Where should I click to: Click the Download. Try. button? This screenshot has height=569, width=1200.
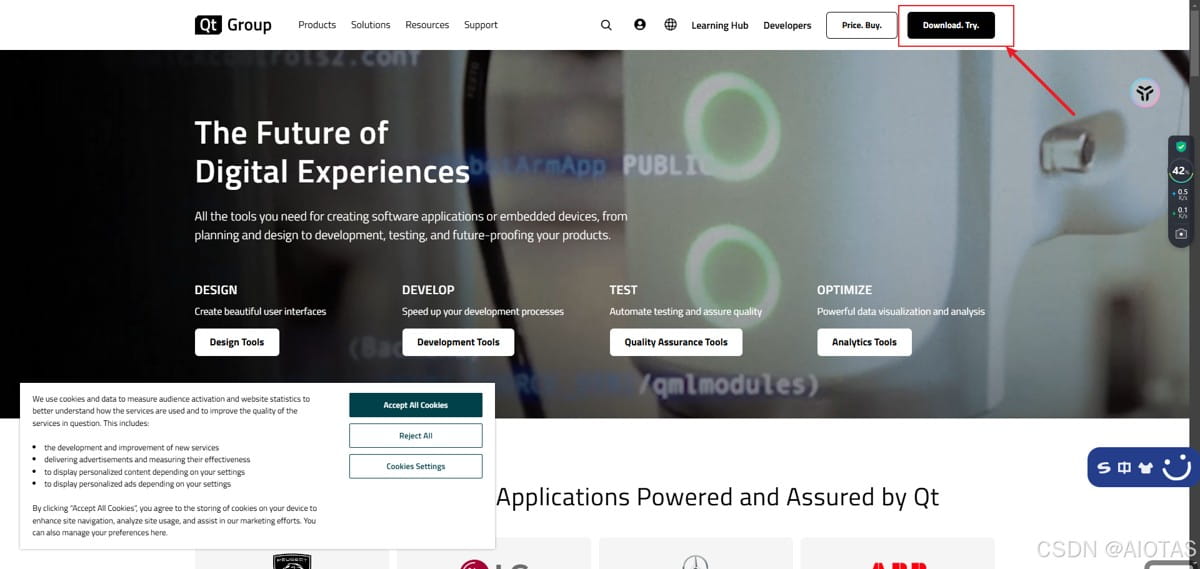click(951, 25)
